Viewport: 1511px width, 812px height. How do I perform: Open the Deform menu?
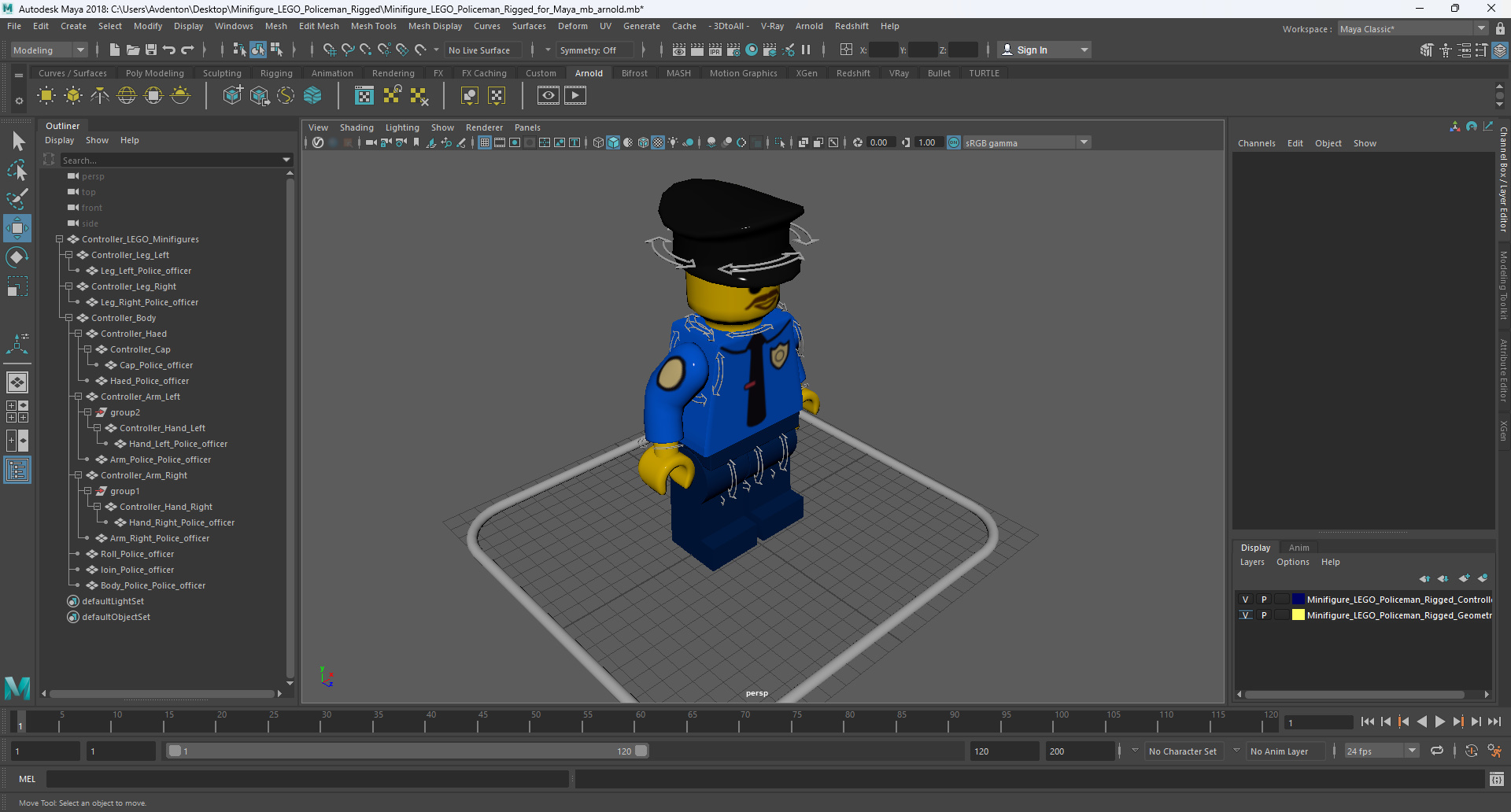[572, 26]
